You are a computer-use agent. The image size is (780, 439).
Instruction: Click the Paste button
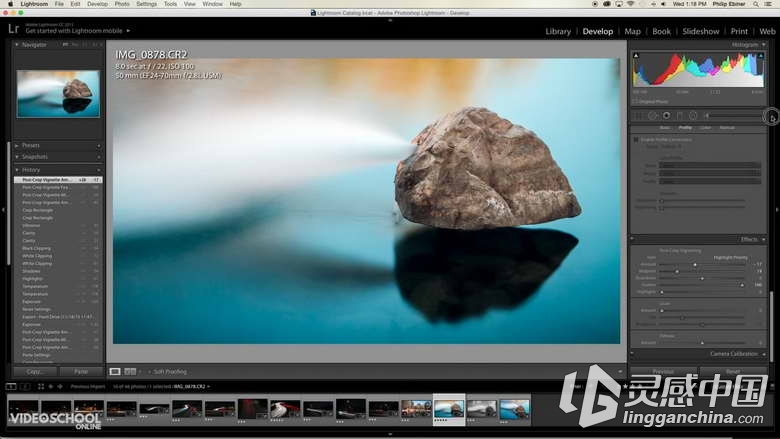(x=81, y=372)
